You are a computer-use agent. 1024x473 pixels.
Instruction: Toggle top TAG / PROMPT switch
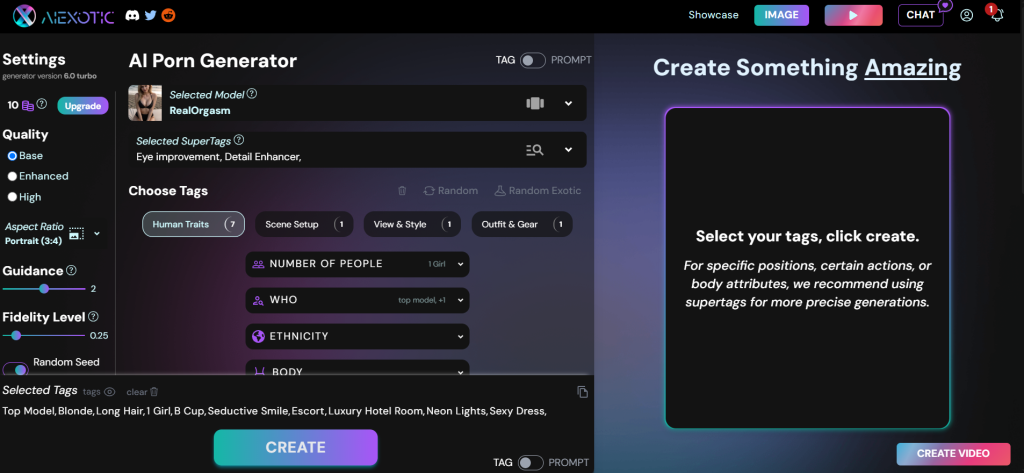point(532,61)
